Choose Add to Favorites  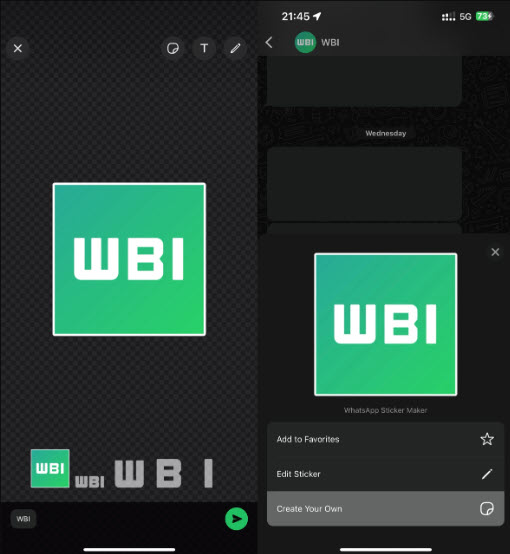[386, 439]
